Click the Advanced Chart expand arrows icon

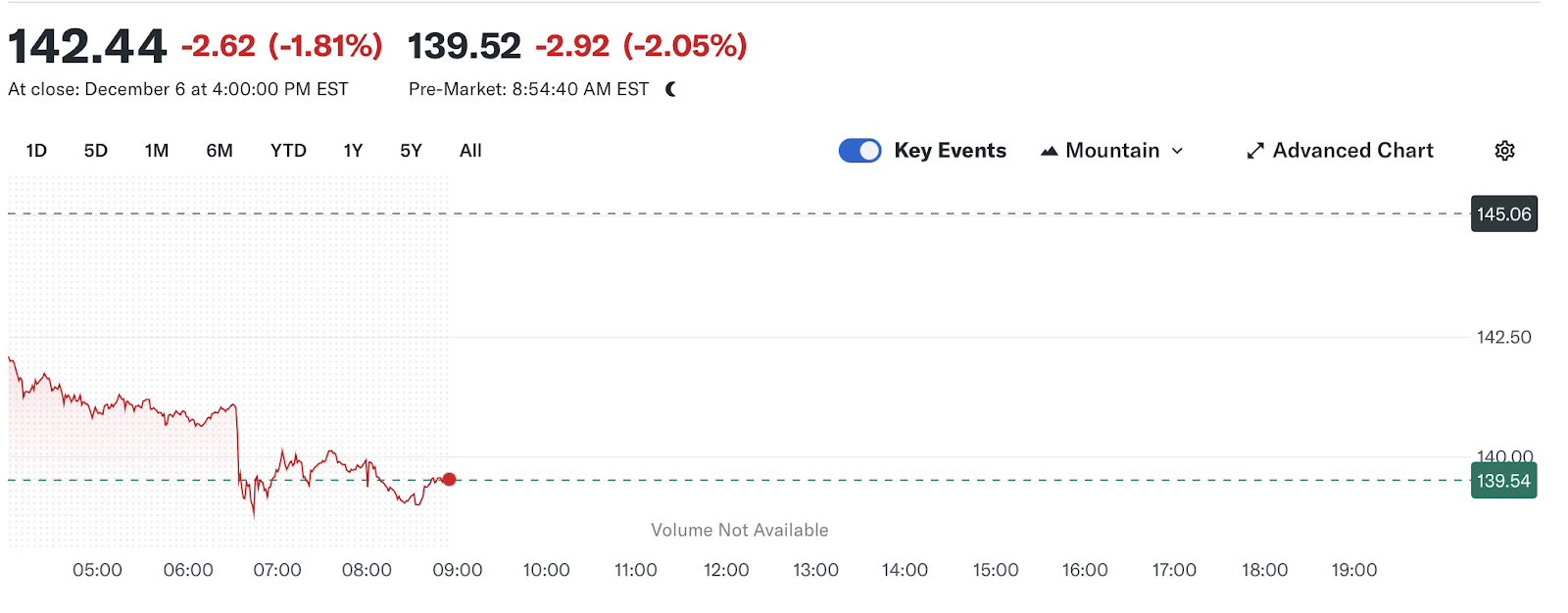tap(1255, 151)
